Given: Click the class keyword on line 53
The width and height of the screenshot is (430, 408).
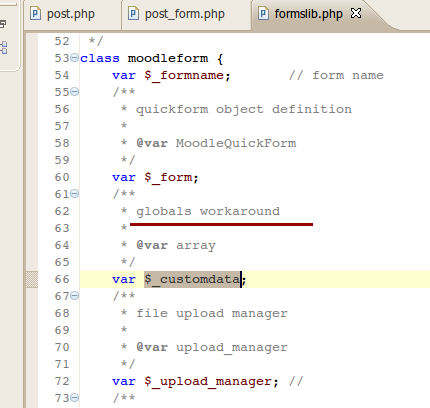Looking at the screenshot, I should click(x=100, y=58).
